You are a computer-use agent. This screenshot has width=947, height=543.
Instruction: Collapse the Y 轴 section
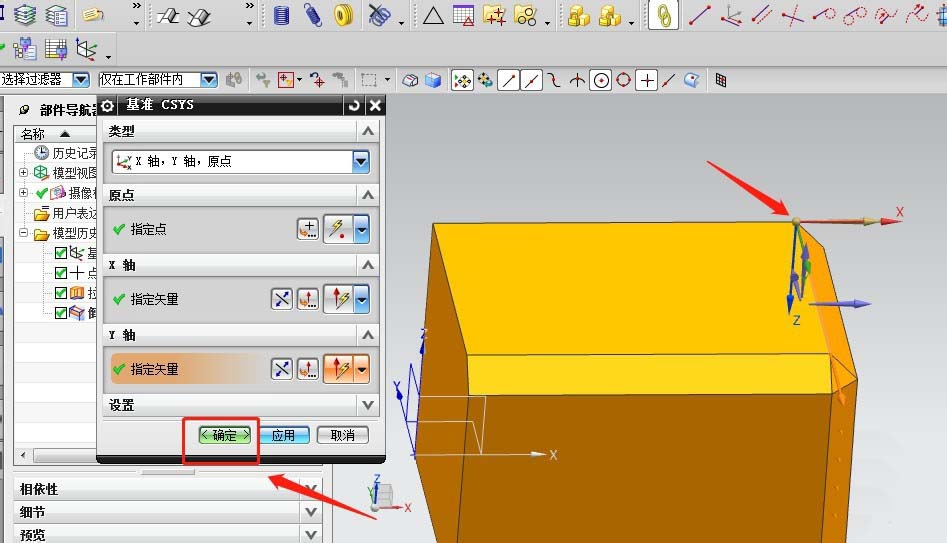[368, 335]
